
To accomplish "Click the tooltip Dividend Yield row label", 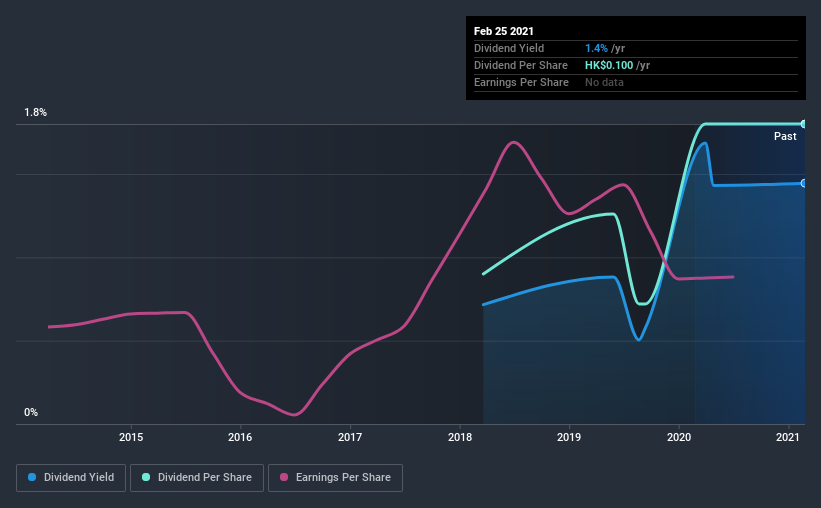I will [509, 48].
